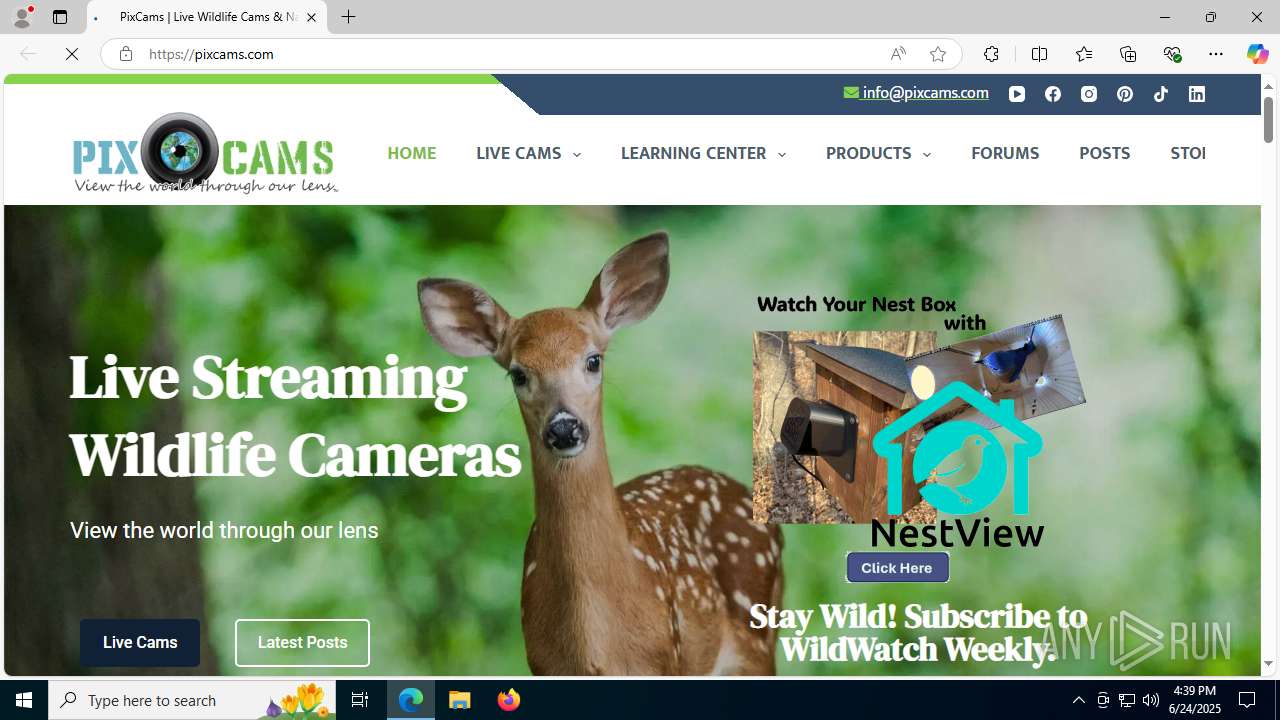Click the PixCams logo
Viewport: 1280px width, 720px height.
coord(205,153)
